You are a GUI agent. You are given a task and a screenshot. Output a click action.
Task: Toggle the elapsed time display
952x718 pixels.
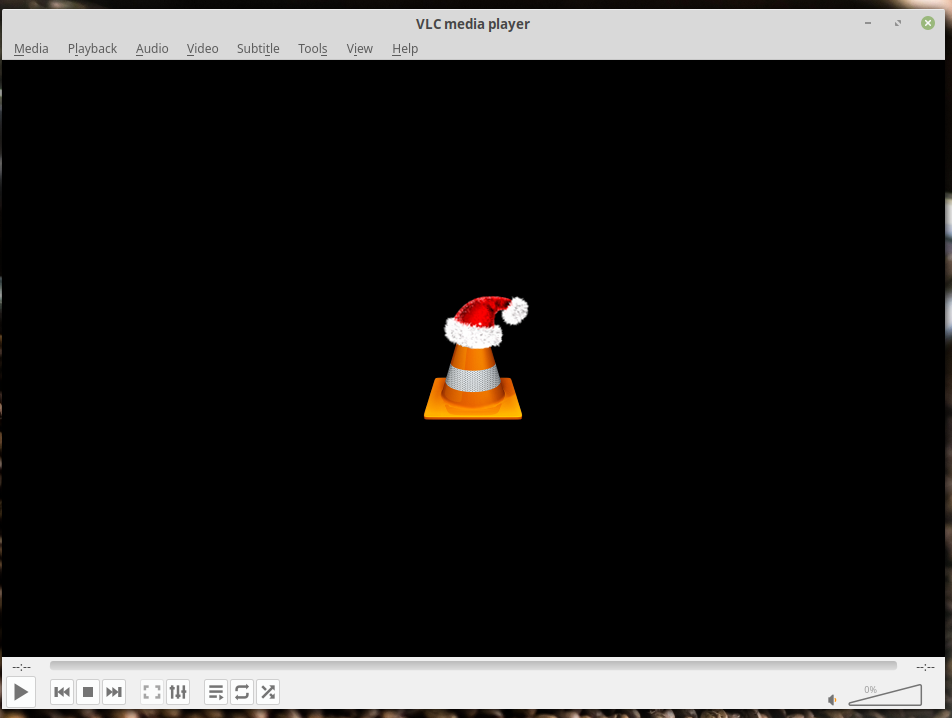[x=21, y=667]
